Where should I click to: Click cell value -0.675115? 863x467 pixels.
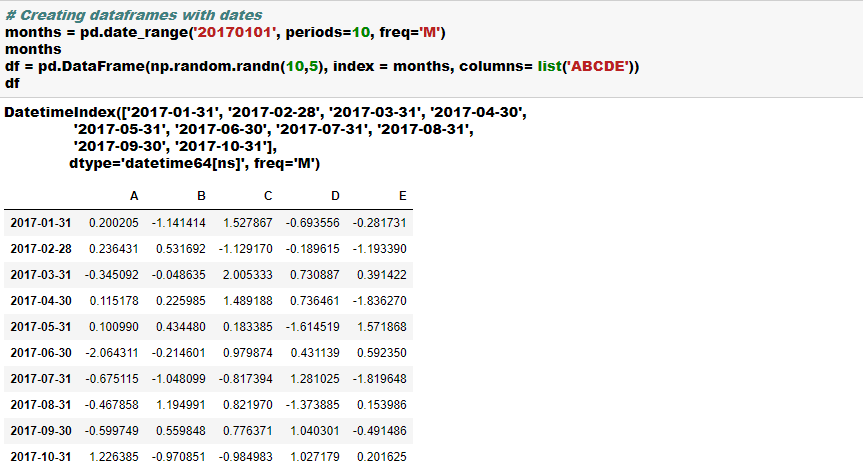(x=112, y=379)
